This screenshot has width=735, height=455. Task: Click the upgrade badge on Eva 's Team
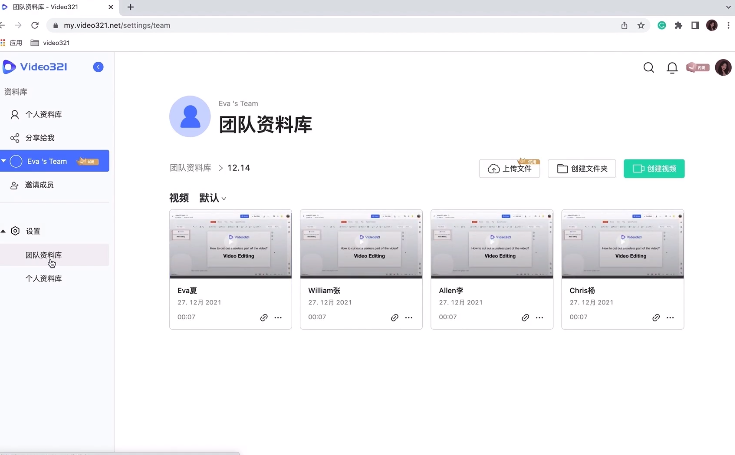tap(88, 161)
